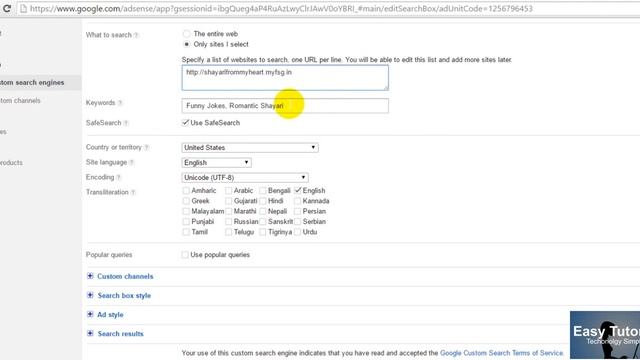Select Only sites I select radio option
The height and width of the screenshot is (360, 640).
click(187, 44)
